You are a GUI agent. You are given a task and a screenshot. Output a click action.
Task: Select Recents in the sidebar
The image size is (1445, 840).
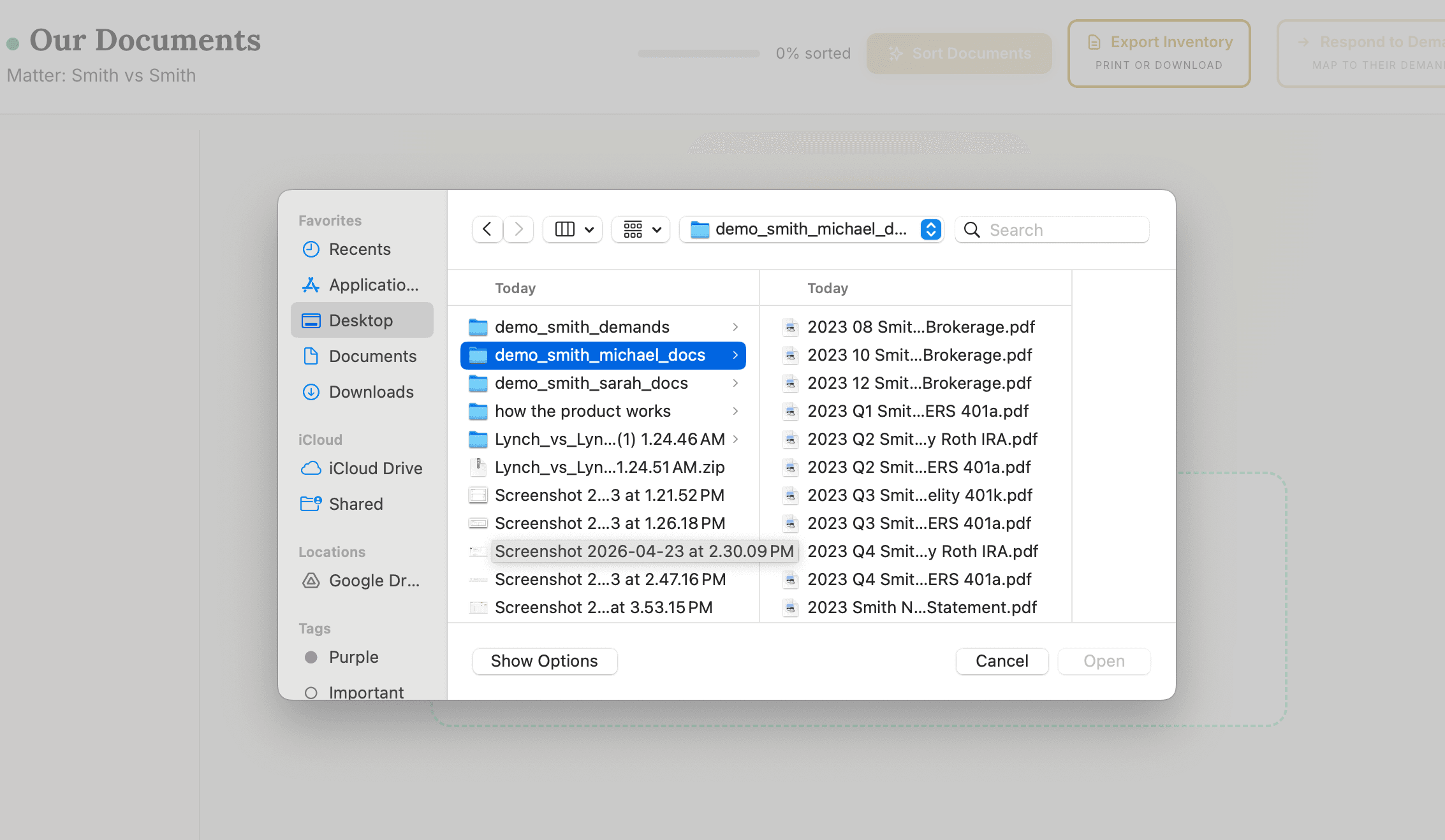(x=360, y=249)
